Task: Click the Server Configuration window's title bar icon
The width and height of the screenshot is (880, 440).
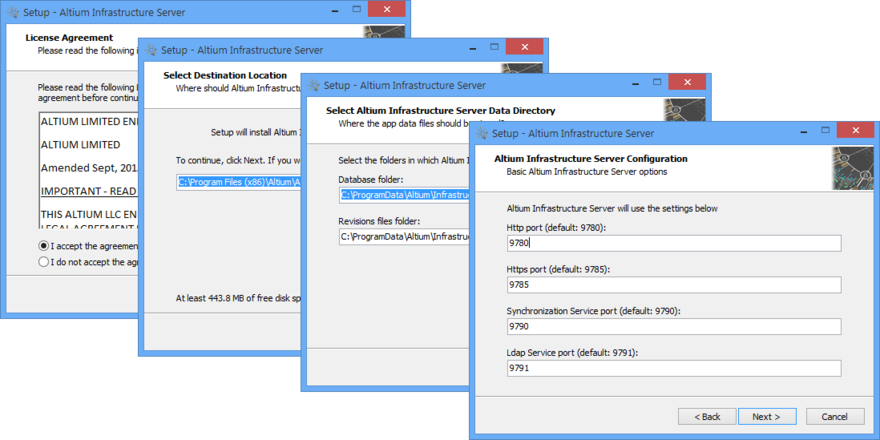Action: tap(482, 133)
